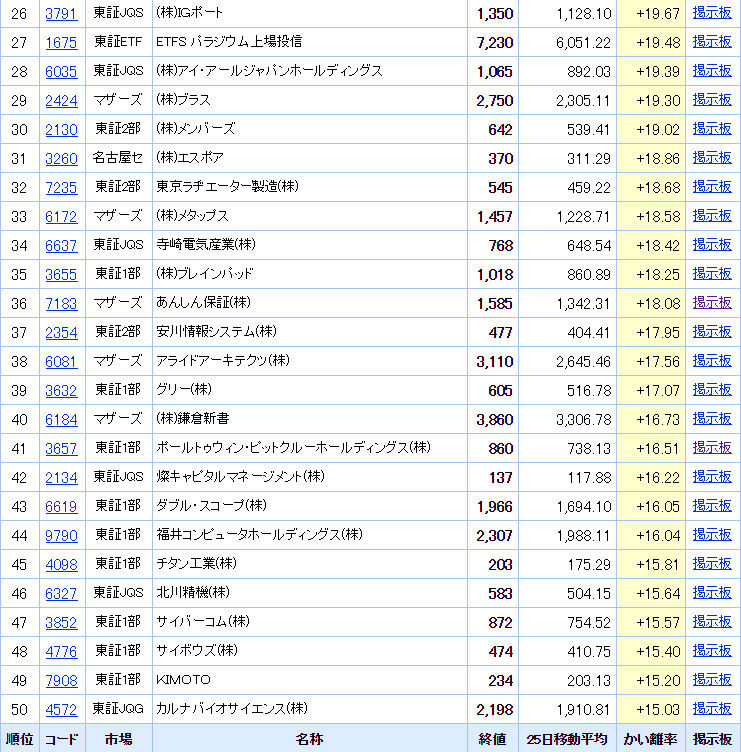Open 掲示板 link for KIMOTO row

point(712,680)
